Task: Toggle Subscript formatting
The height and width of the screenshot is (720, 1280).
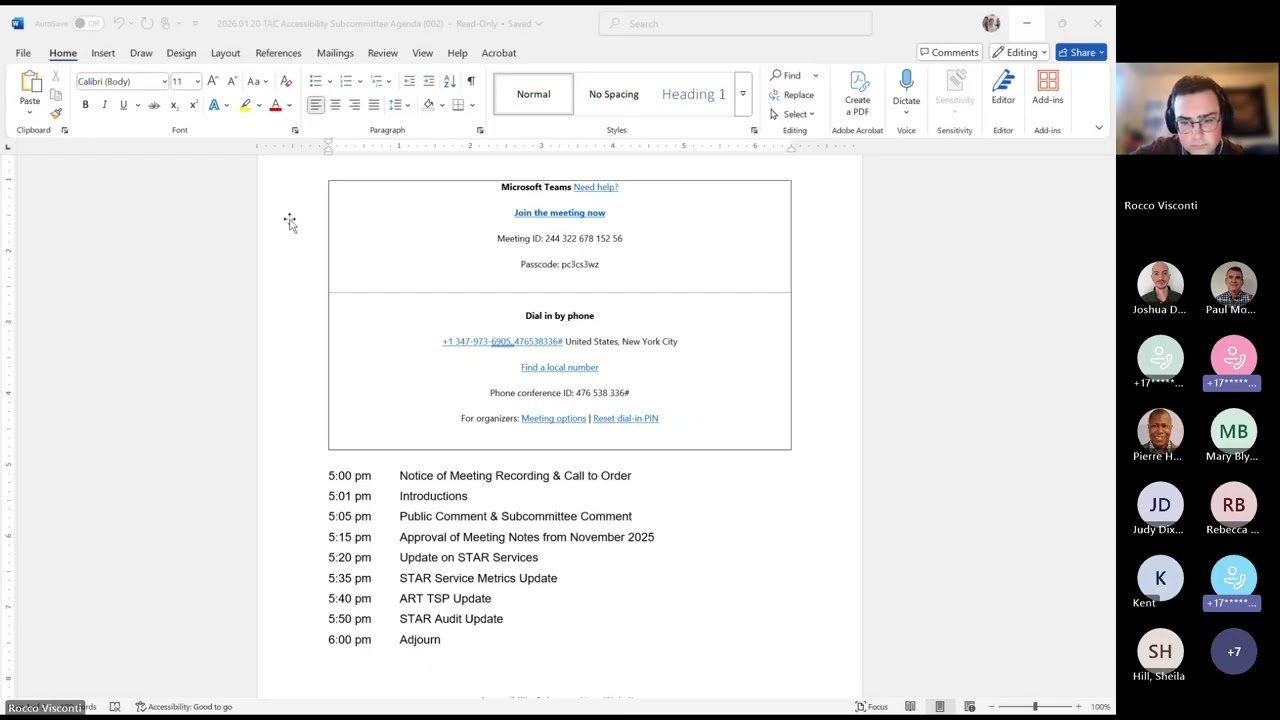Action: point(174,105)
